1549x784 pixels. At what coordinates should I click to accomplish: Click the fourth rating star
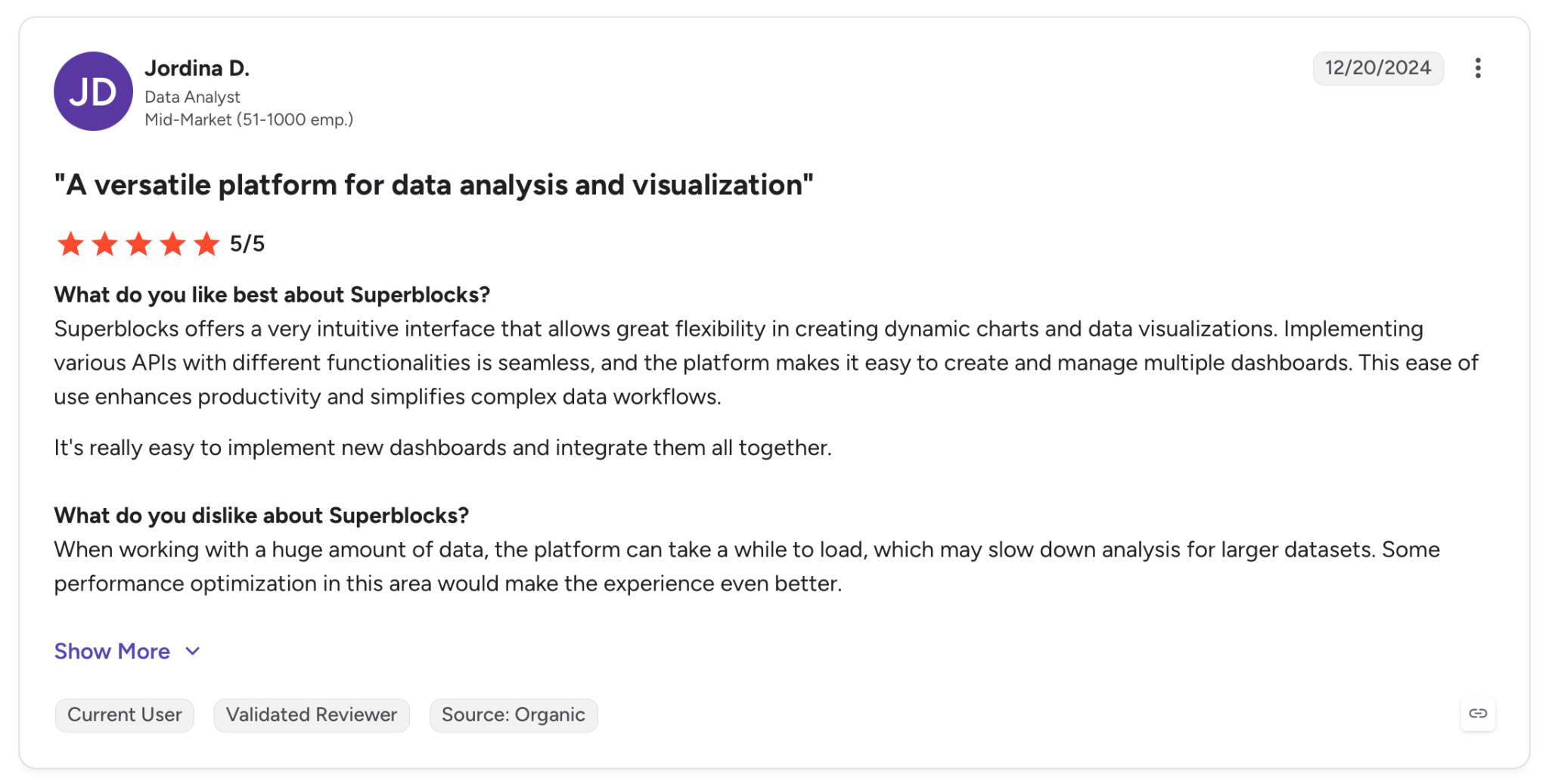tap(172, 244)
